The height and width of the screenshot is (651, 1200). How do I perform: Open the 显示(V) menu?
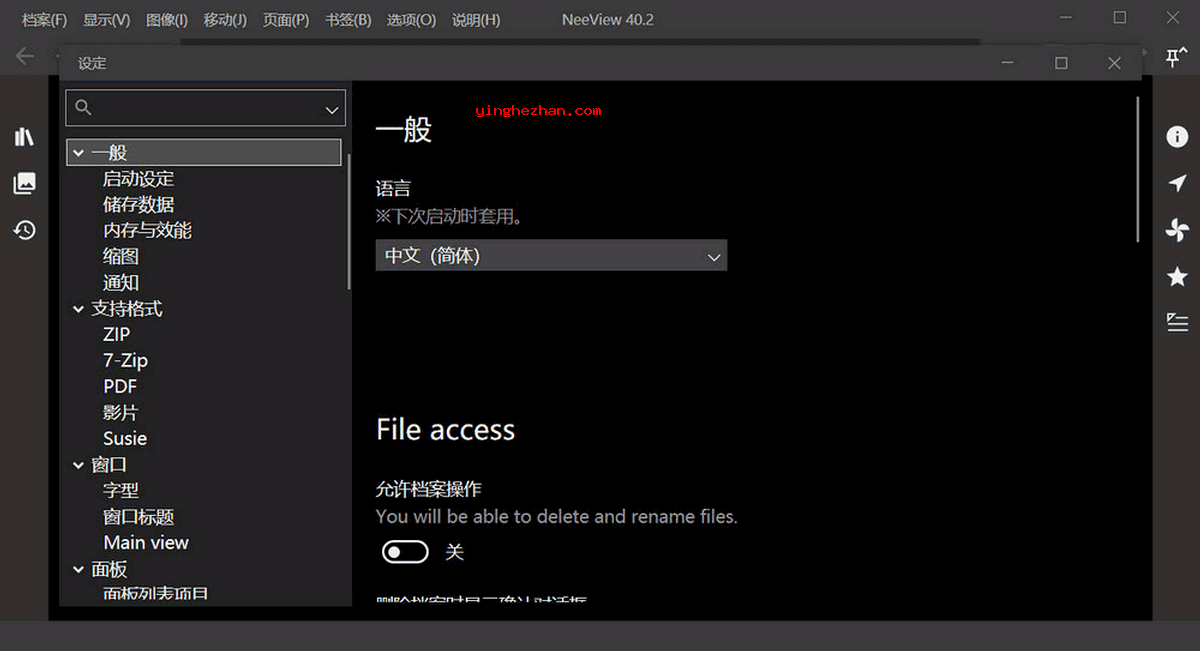(x=106, y=20)
